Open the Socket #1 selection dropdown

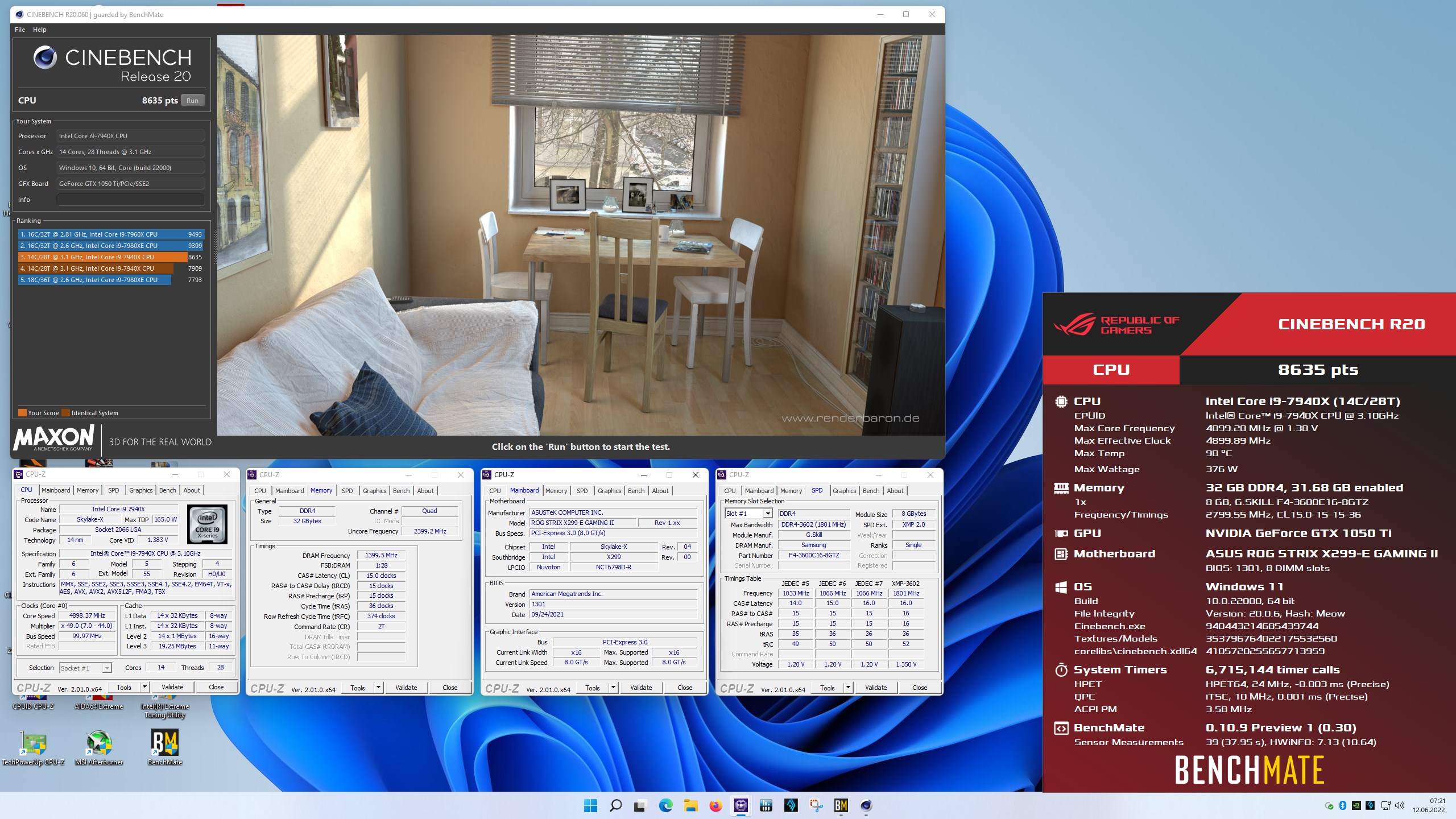85,668
